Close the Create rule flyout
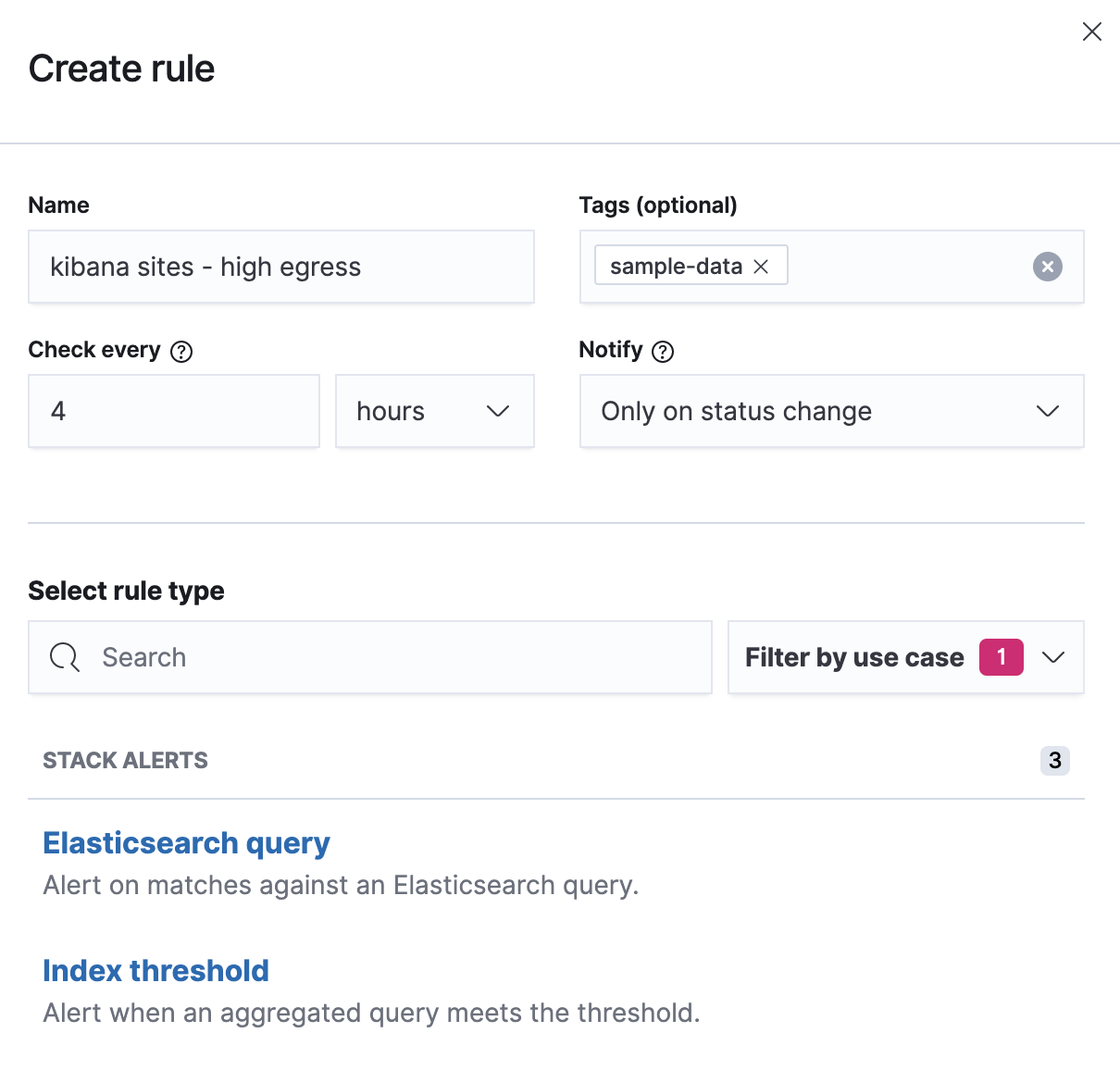The image size is (1120, 1070). click(1091, 31)
